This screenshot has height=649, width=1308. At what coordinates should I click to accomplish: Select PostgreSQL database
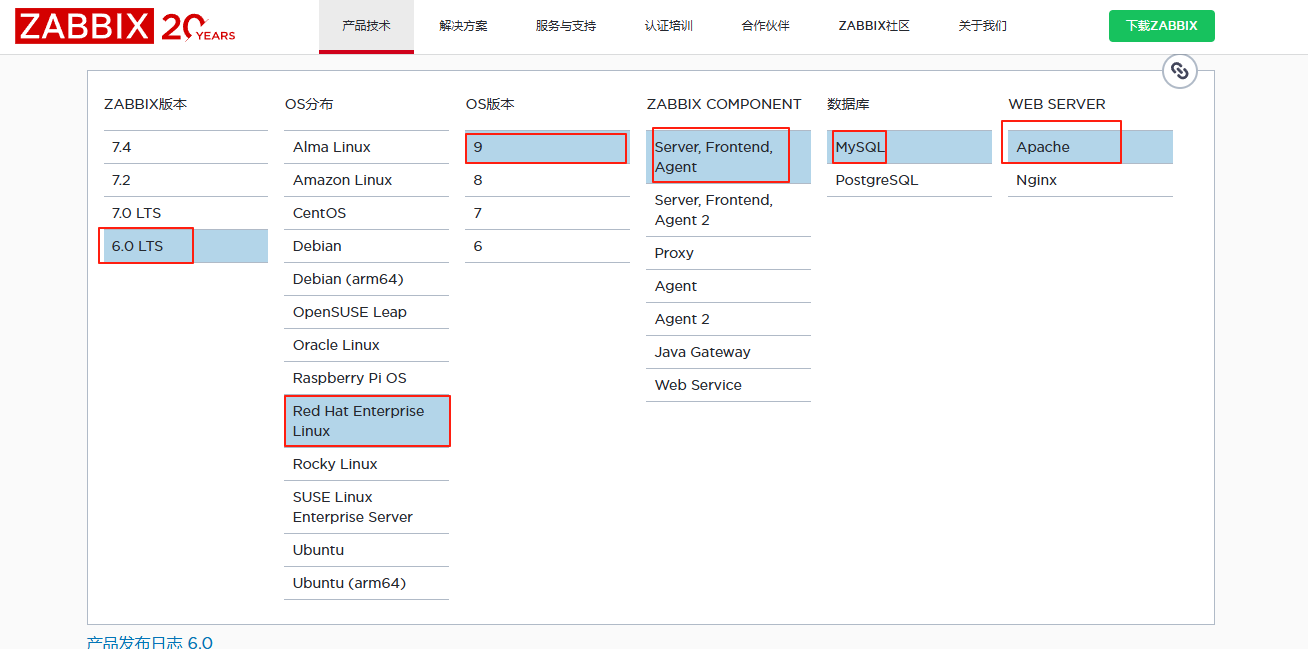coord(910,180)
